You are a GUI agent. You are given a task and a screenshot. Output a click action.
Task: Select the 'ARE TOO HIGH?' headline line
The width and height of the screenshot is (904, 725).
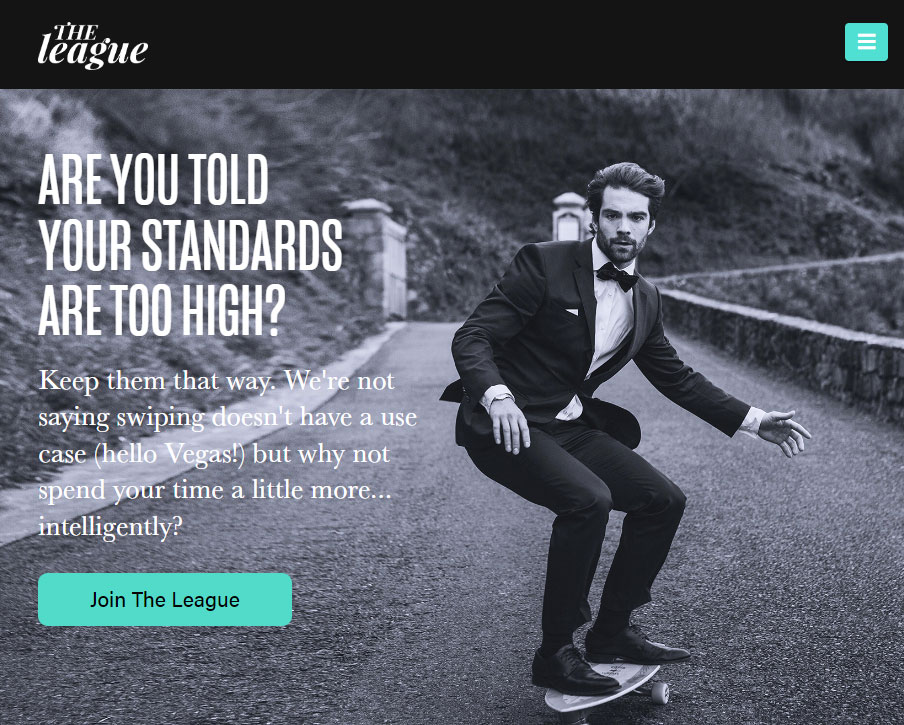click(x=162, y=311)
